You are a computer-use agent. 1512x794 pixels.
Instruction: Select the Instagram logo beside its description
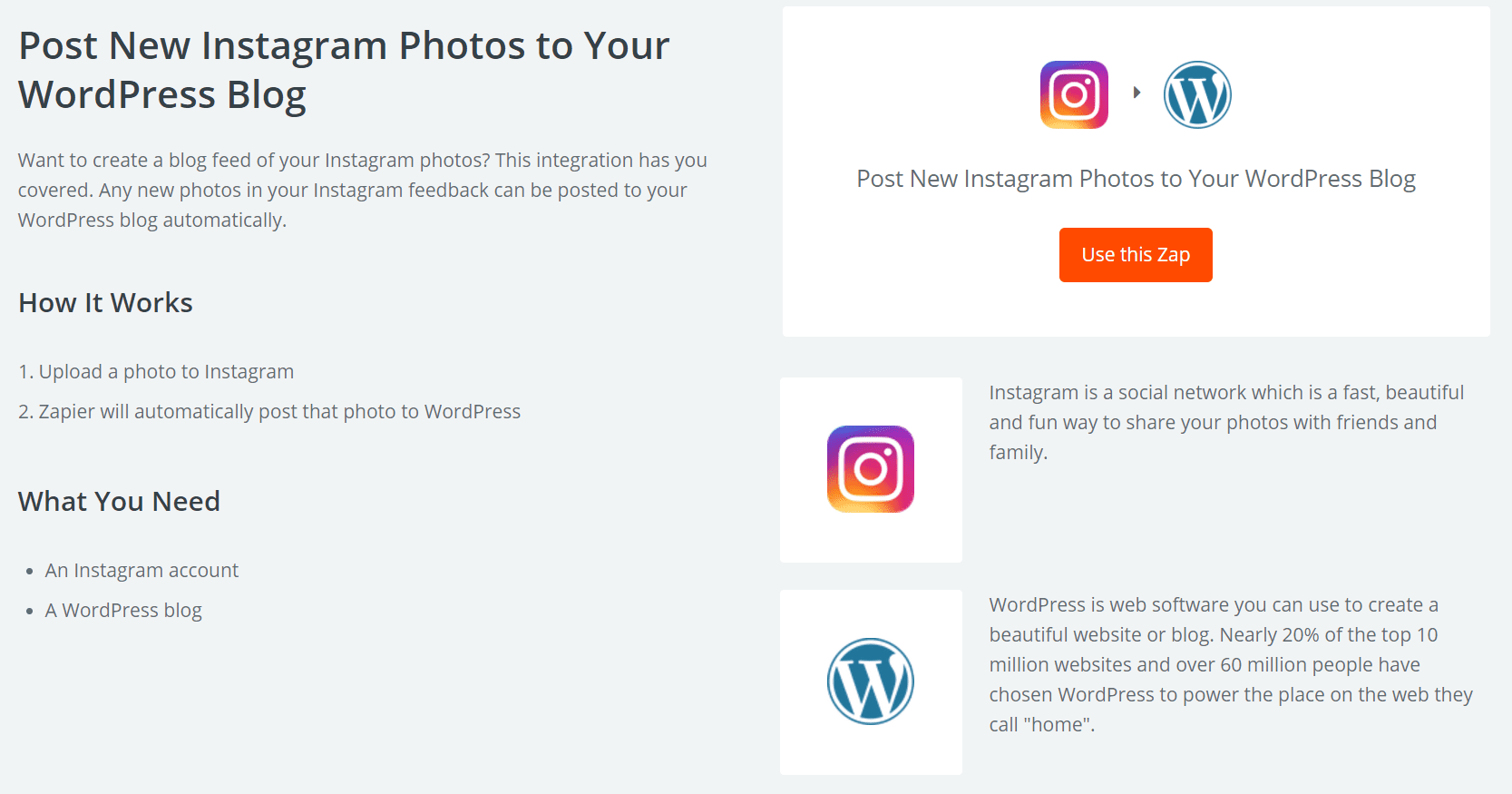tap(870, 468)
